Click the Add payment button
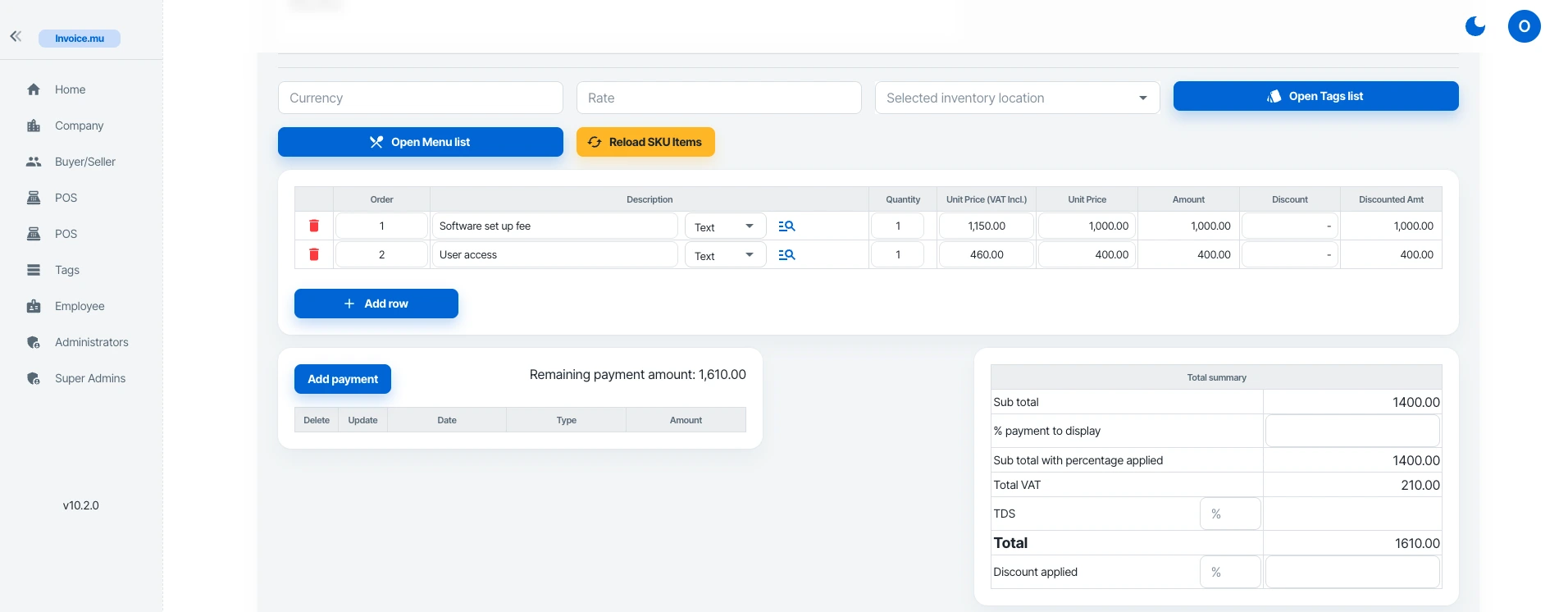1568x612 pixels. pos(342,379)
